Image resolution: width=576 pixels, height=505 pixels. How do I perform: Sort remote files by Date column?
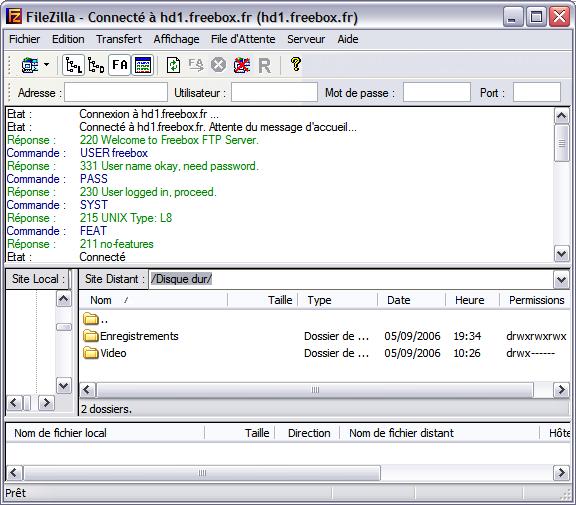point(411,300)
